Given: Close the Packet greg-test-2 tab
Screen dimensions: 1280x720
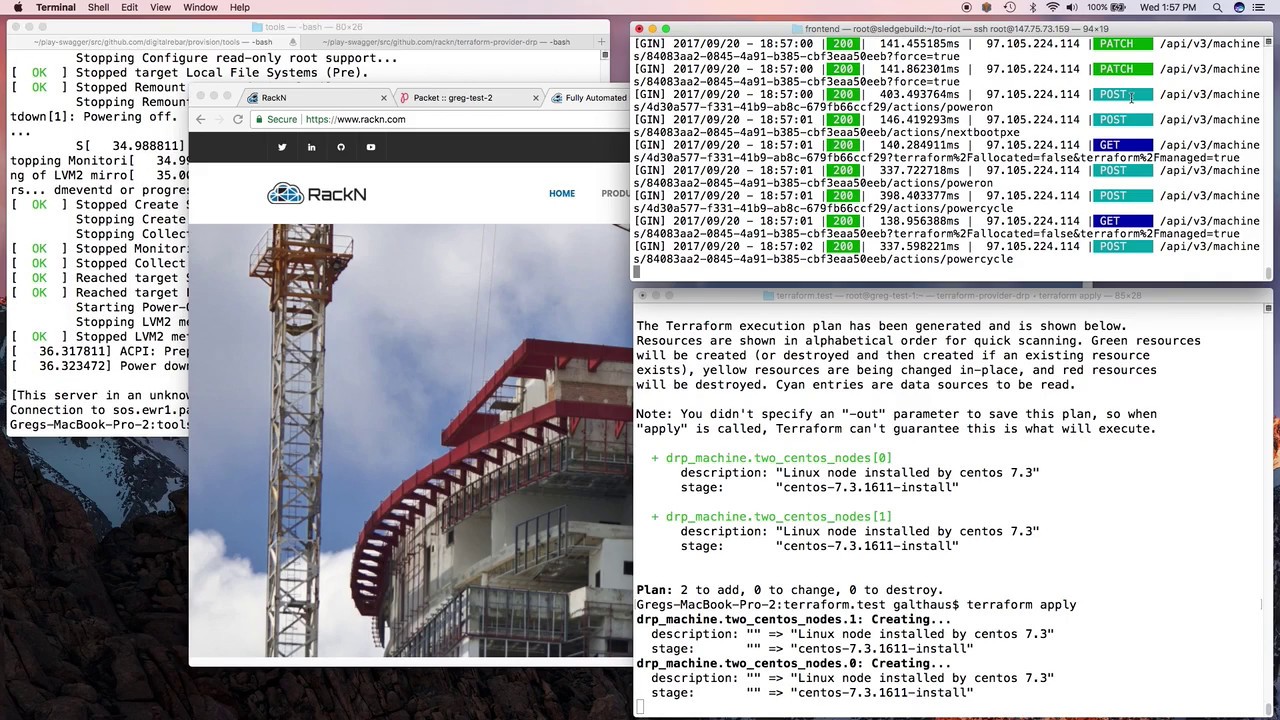Looking at the screenshot, I should [x=536, y=98].
